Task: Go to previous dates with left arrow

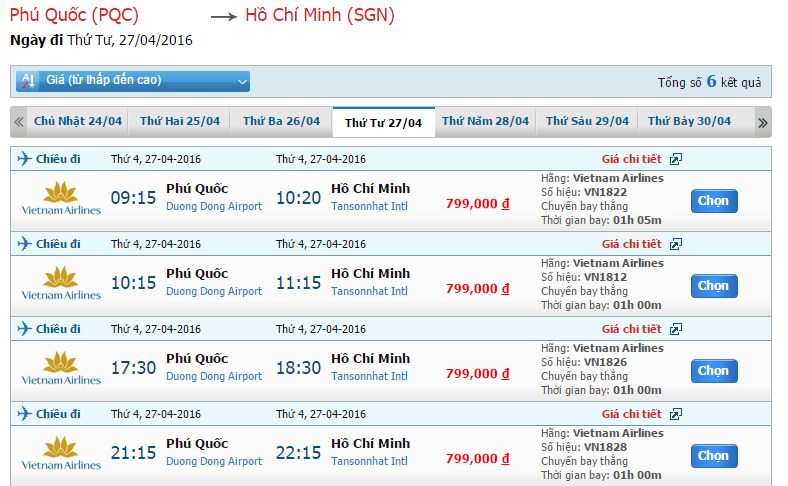Action: (19, 122)
